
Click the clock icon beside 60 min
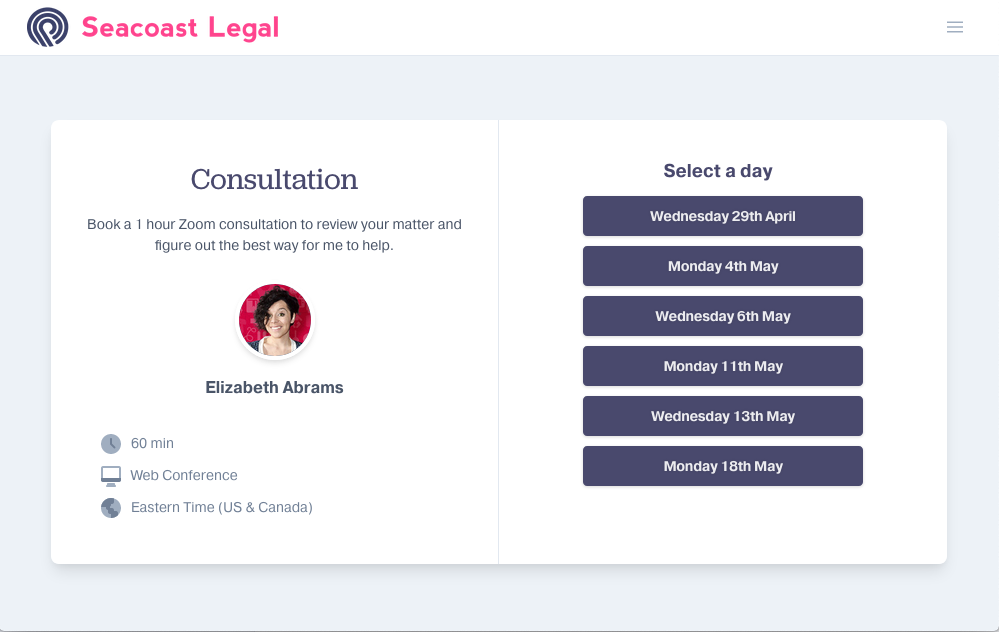(x=110, y=443)
